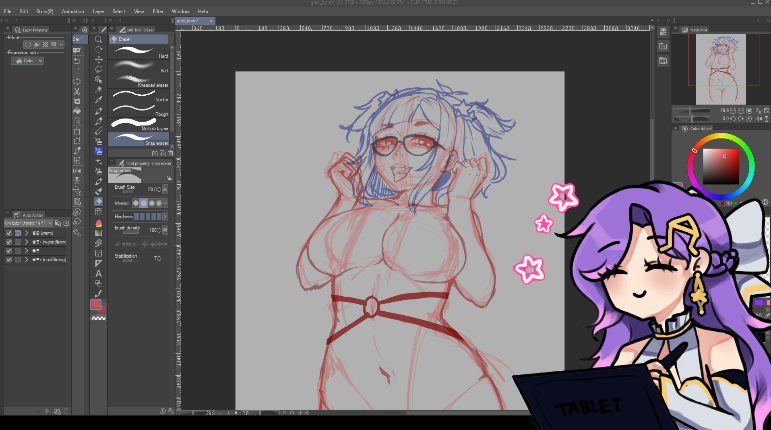The height and width of the screenshot is (430, 771).
Task: Click the Border effect icon in Layer Property
Action: 28,44
